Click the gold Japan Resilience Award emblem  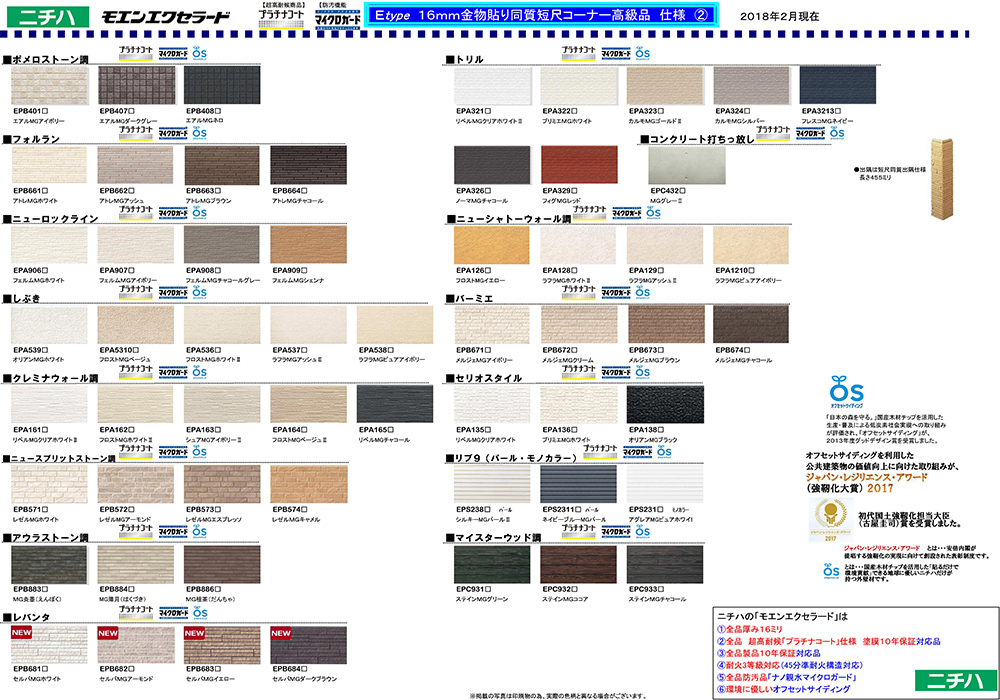tap(830, 519)
